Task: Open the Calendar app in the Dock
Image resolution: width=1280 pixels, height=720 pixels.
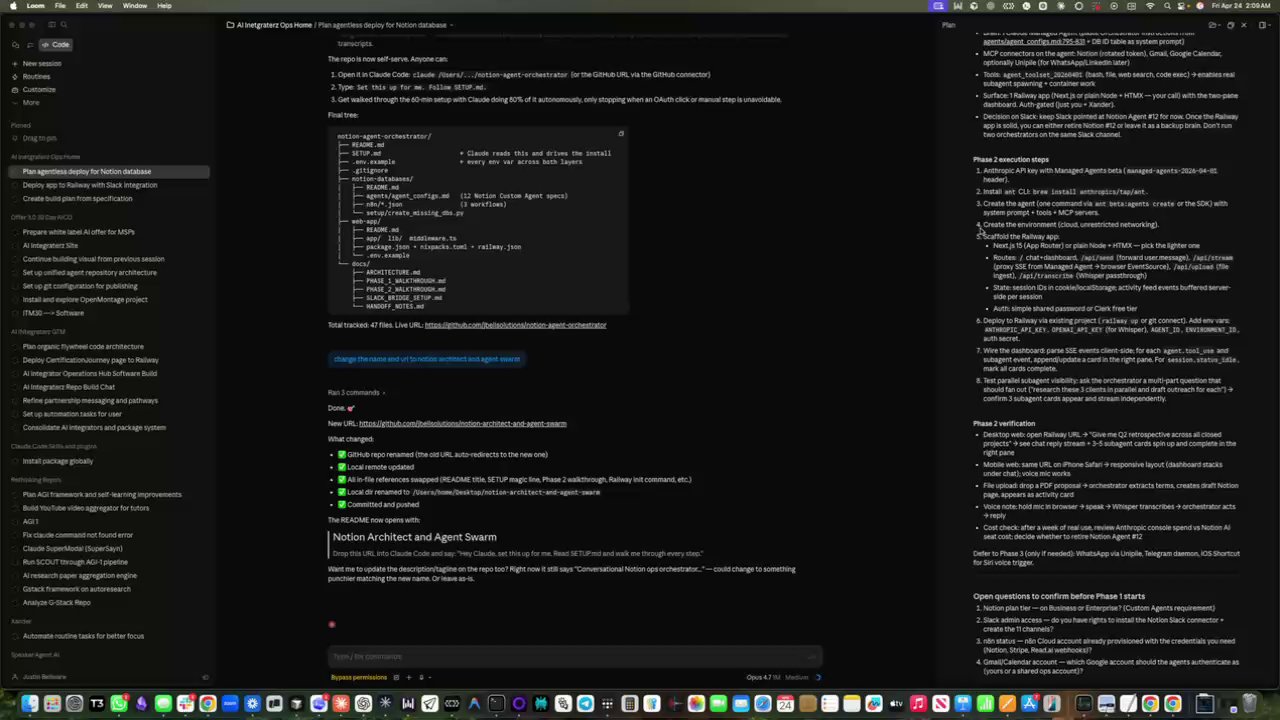Action: click(785, 704)
